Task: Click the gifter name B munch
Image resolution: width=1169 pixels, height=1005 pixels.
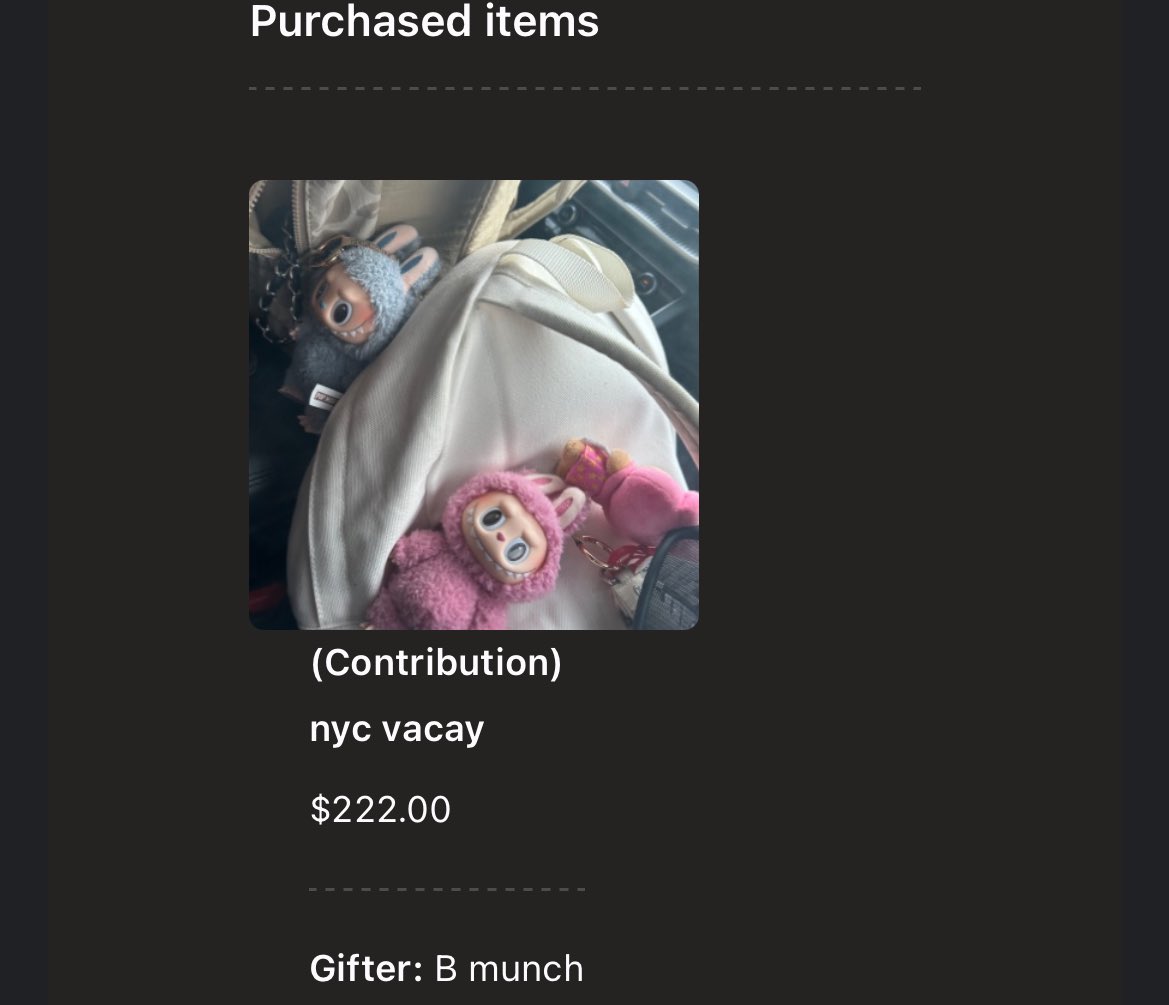Action: 509,968
